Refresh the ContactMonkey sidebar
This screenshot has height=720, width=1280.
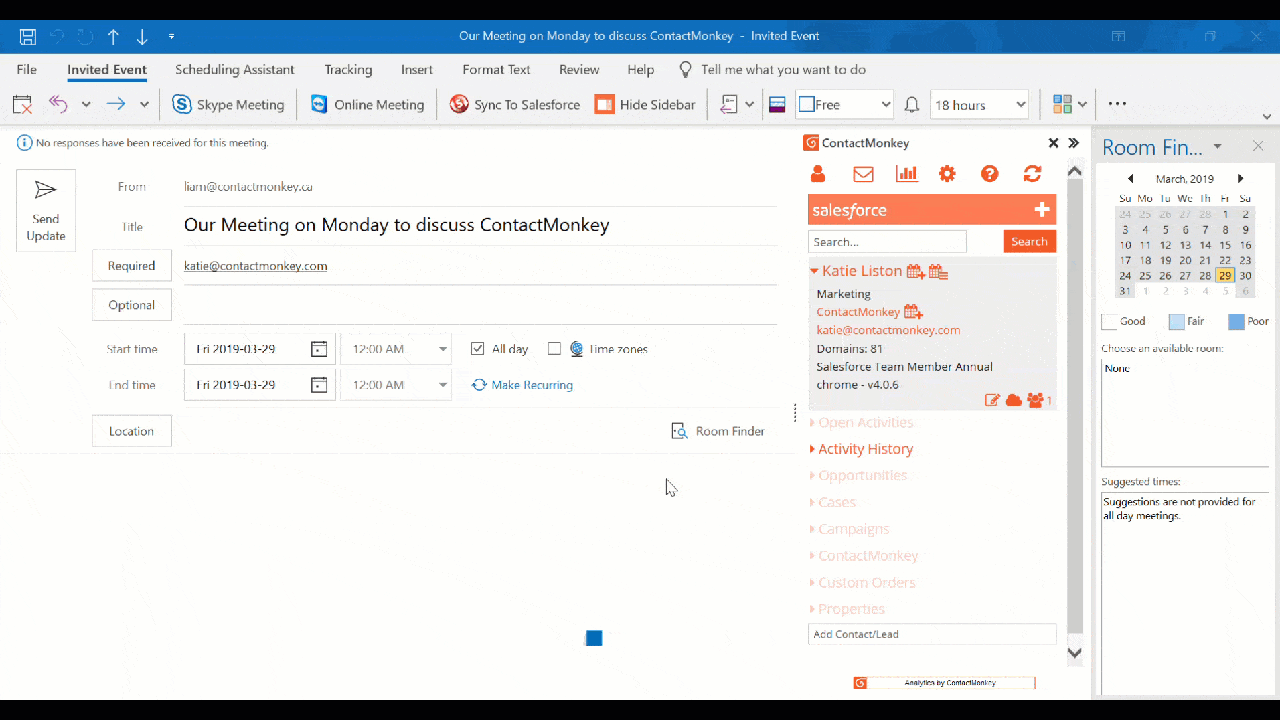click(x=1033, y=174)
